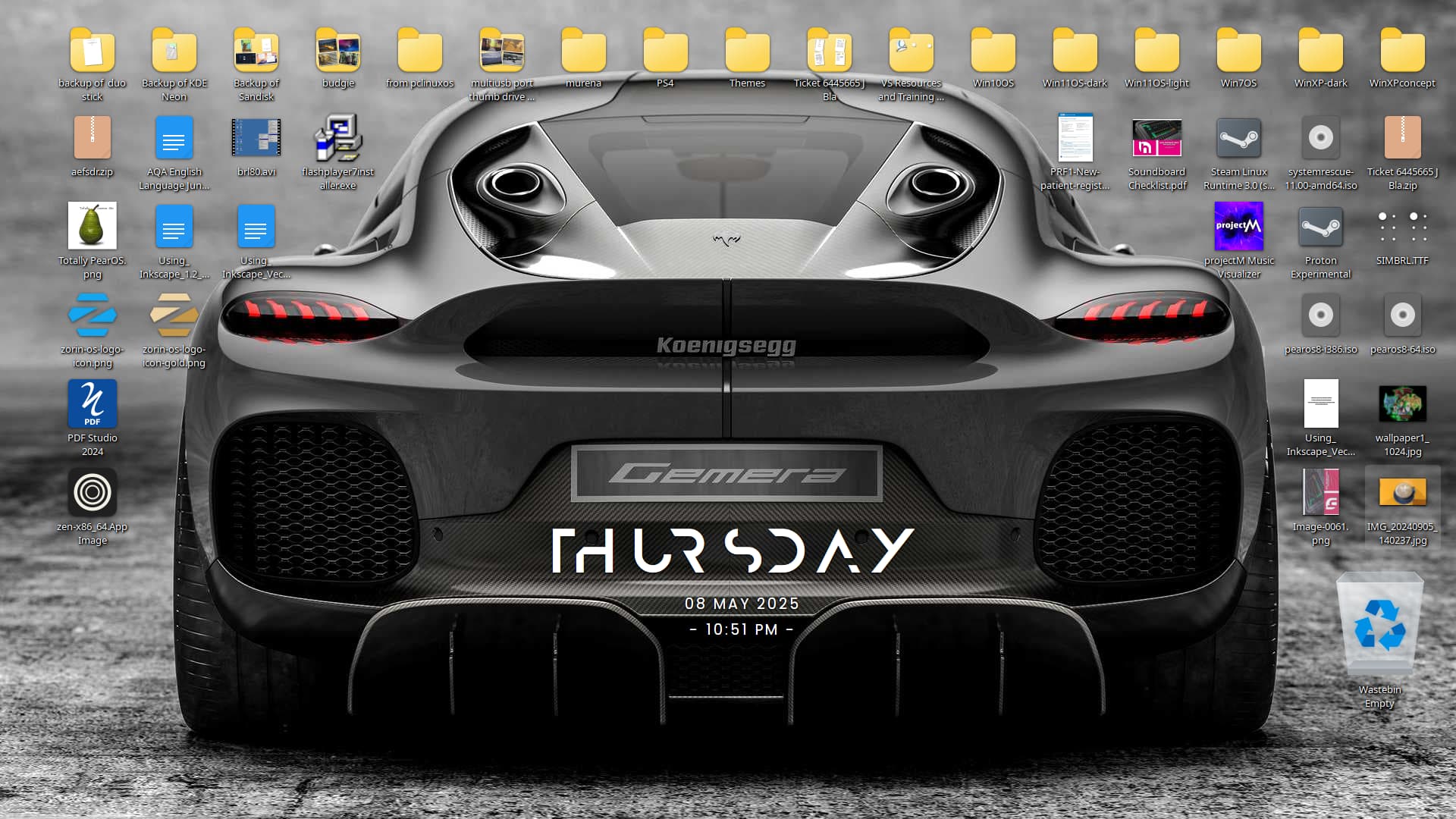
Task: Select the 'Totally PearOS.png' pear image
Action: click(x=92, y=226)
